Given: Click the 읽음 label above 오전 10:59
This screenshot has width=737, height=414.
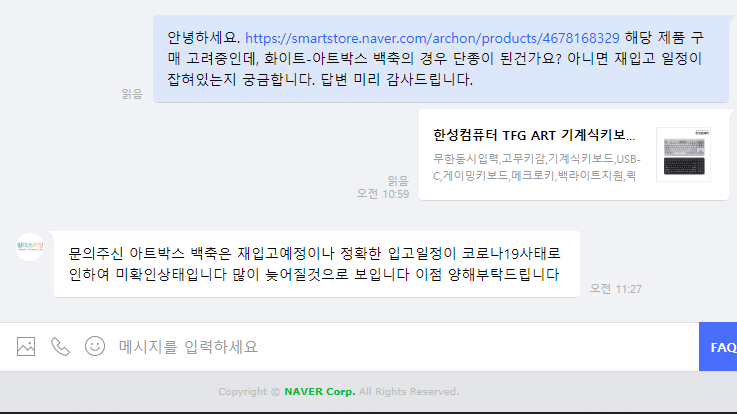Looking at the screenshot, I should pyautogui.click(x=398, y=181).
